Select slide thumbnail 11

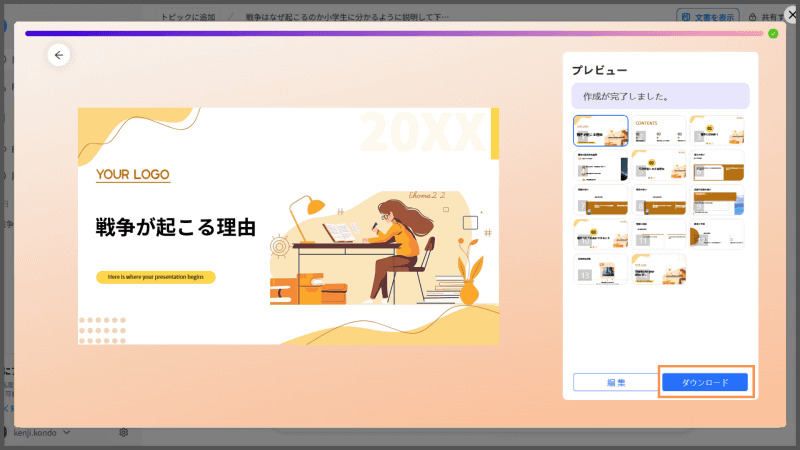click(x=659, y=235)
